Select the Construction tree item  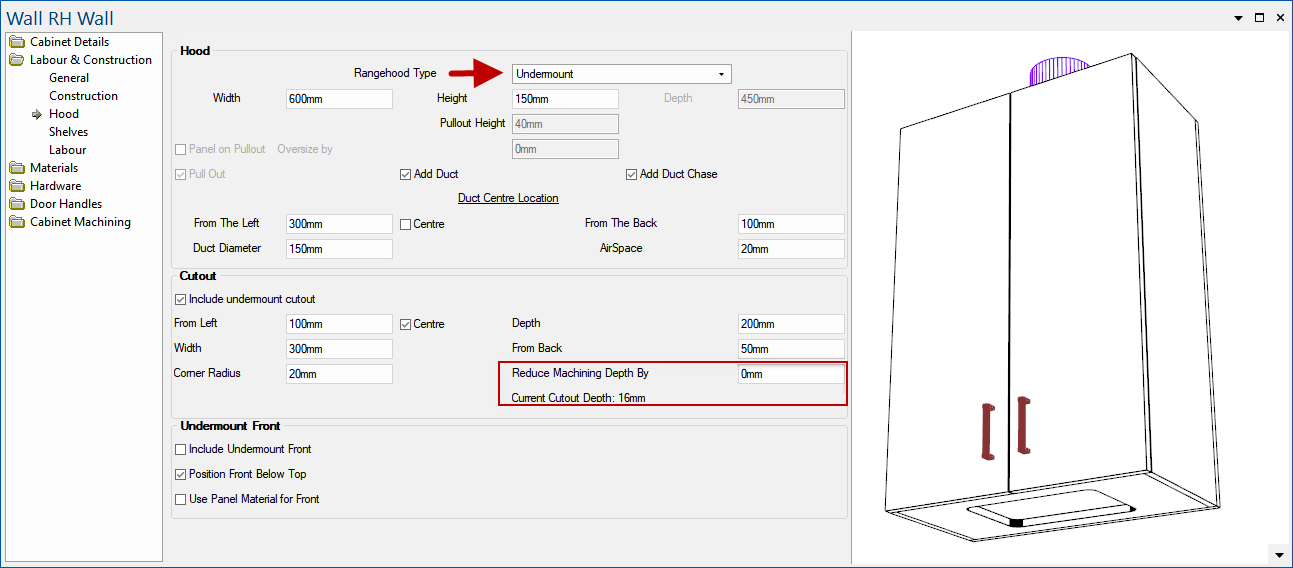pyautogui.click(x=83, y=96)
